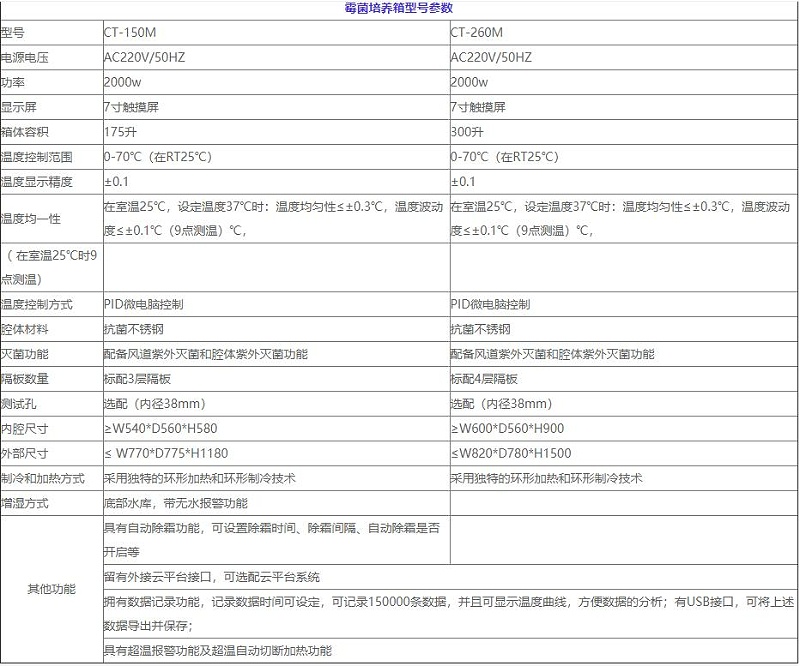The image size is (800, 666).
Task: Click the 175升 capacity value
Action: 119,132
